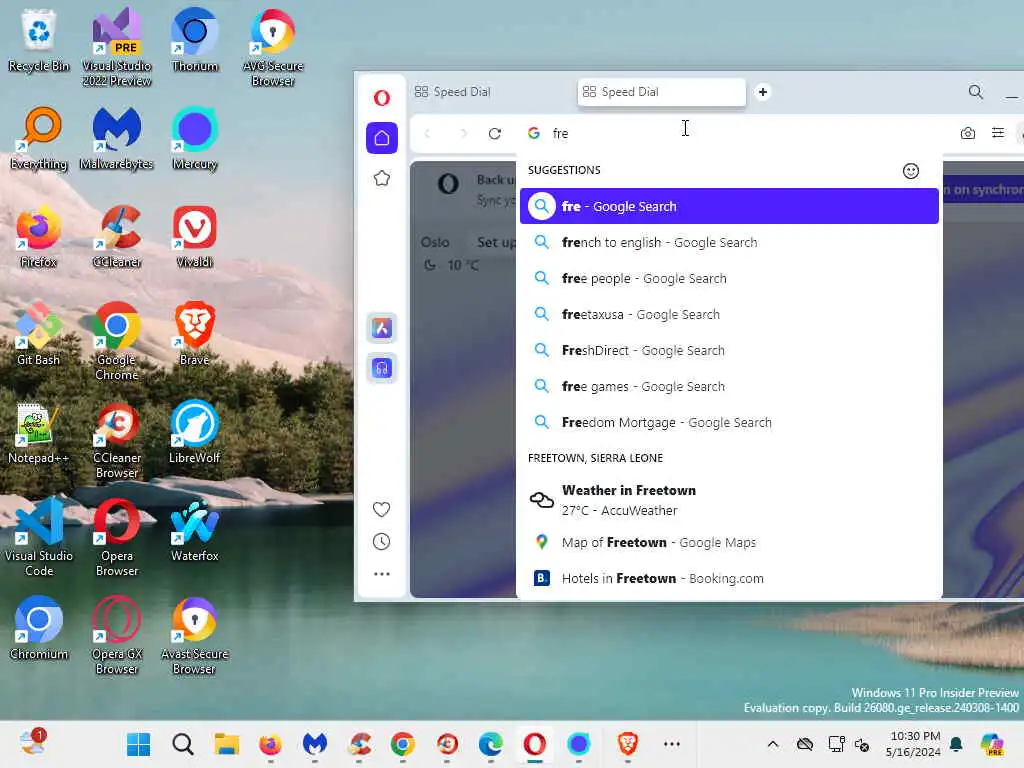Screen dimensions: 1024x768
Task: Open the heart Pinboards icon in the sidebar
Action: point(381,509)
